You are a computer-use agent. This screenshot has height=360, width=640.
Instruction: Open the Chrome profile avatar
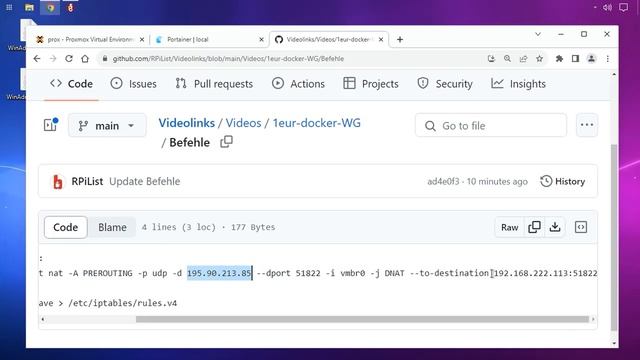click(x=591, y=59)
